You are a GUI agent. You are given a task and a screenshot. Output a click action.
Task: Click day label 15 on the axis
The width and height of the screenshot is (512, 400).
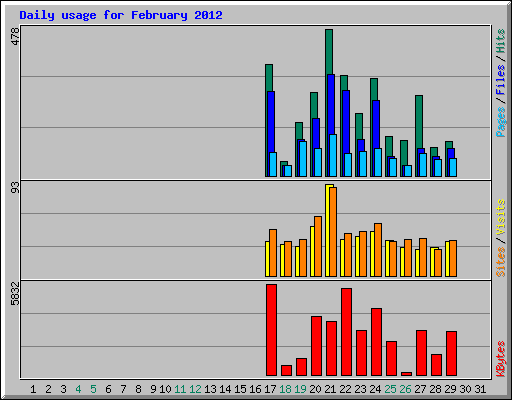240,389
